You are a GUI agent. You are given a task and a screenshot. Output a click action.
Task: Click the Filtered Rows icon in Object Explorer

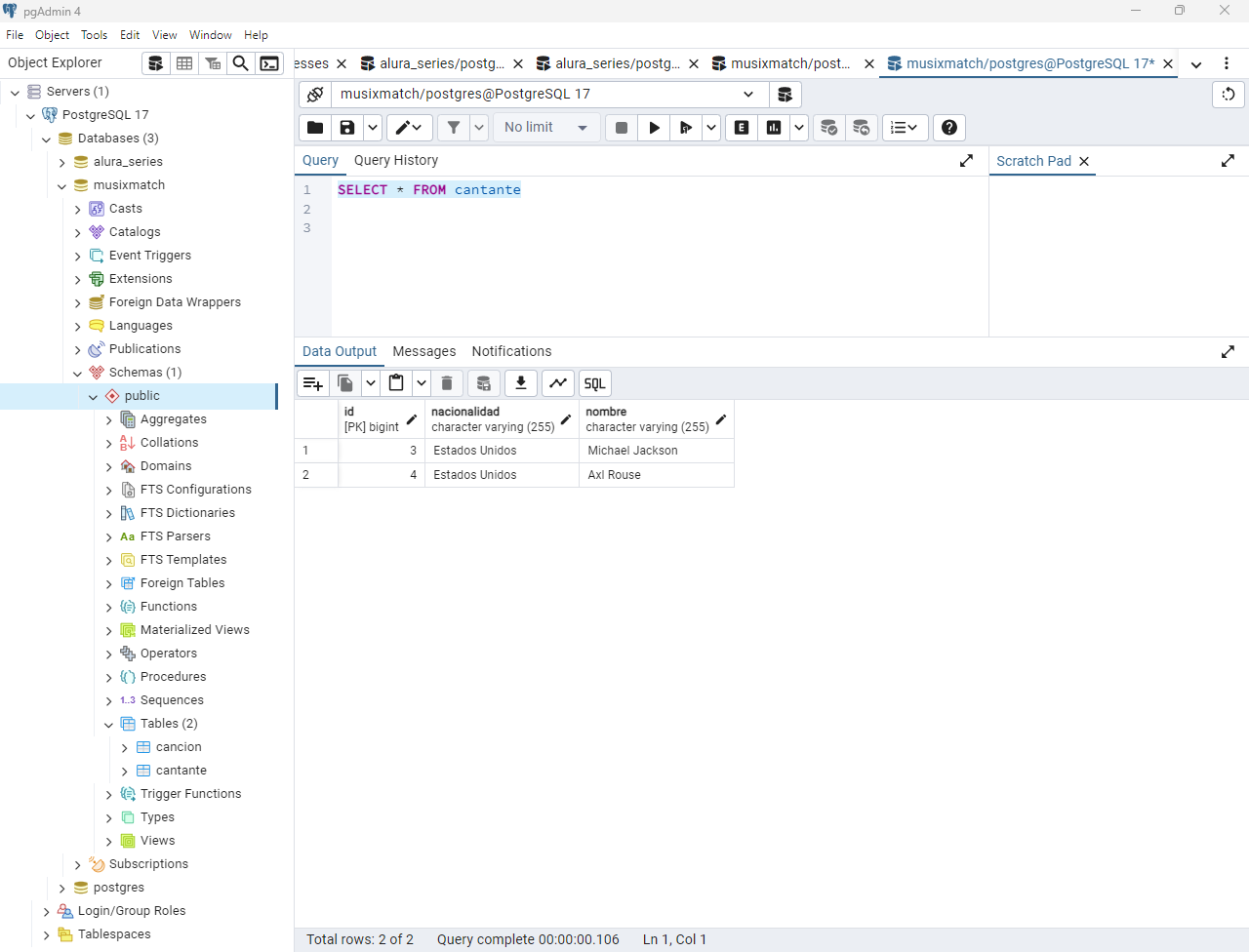click(213, 63)
